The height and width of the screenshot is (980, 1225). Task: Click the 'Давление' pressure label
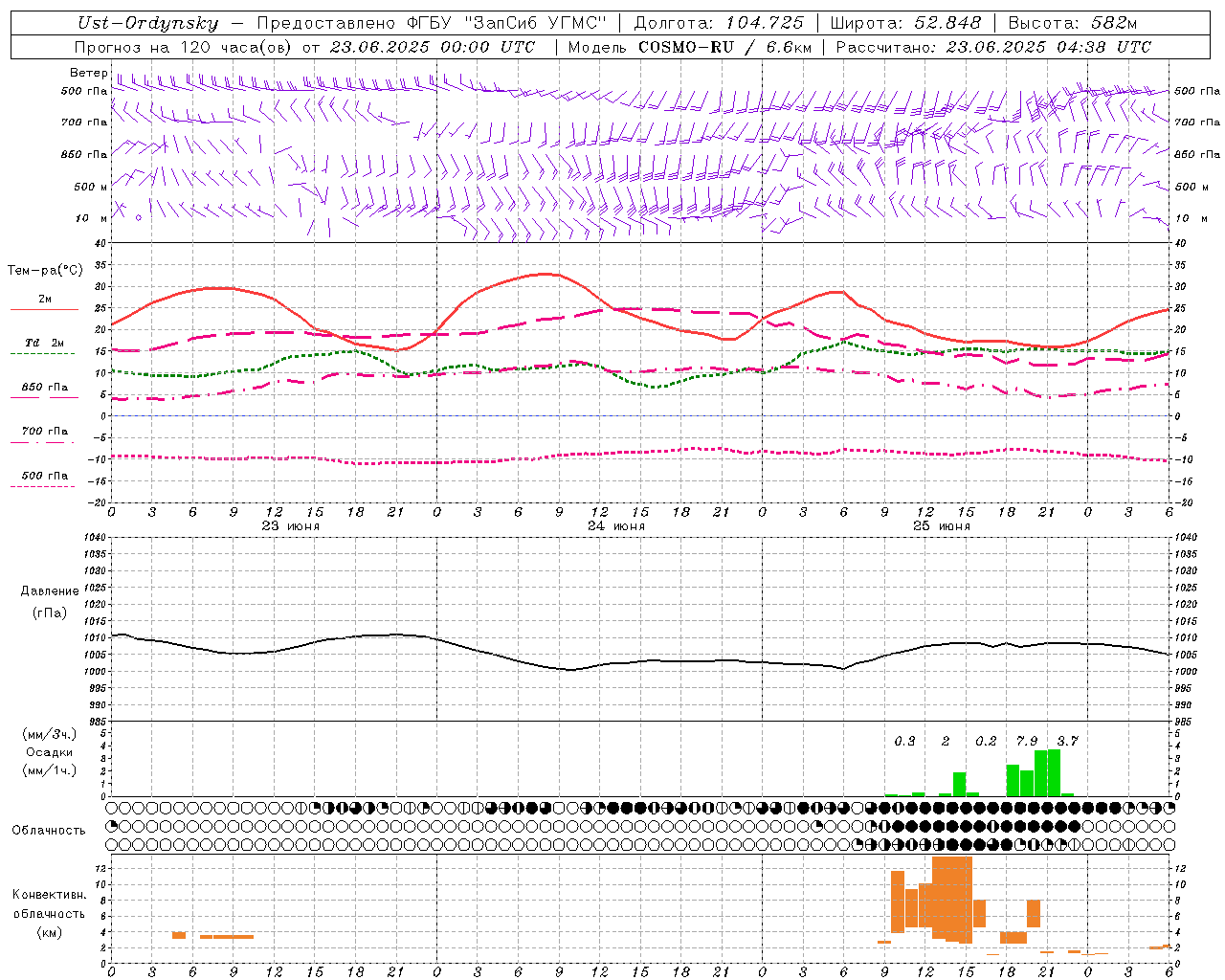pyautogui.click(x=50, y=591)
